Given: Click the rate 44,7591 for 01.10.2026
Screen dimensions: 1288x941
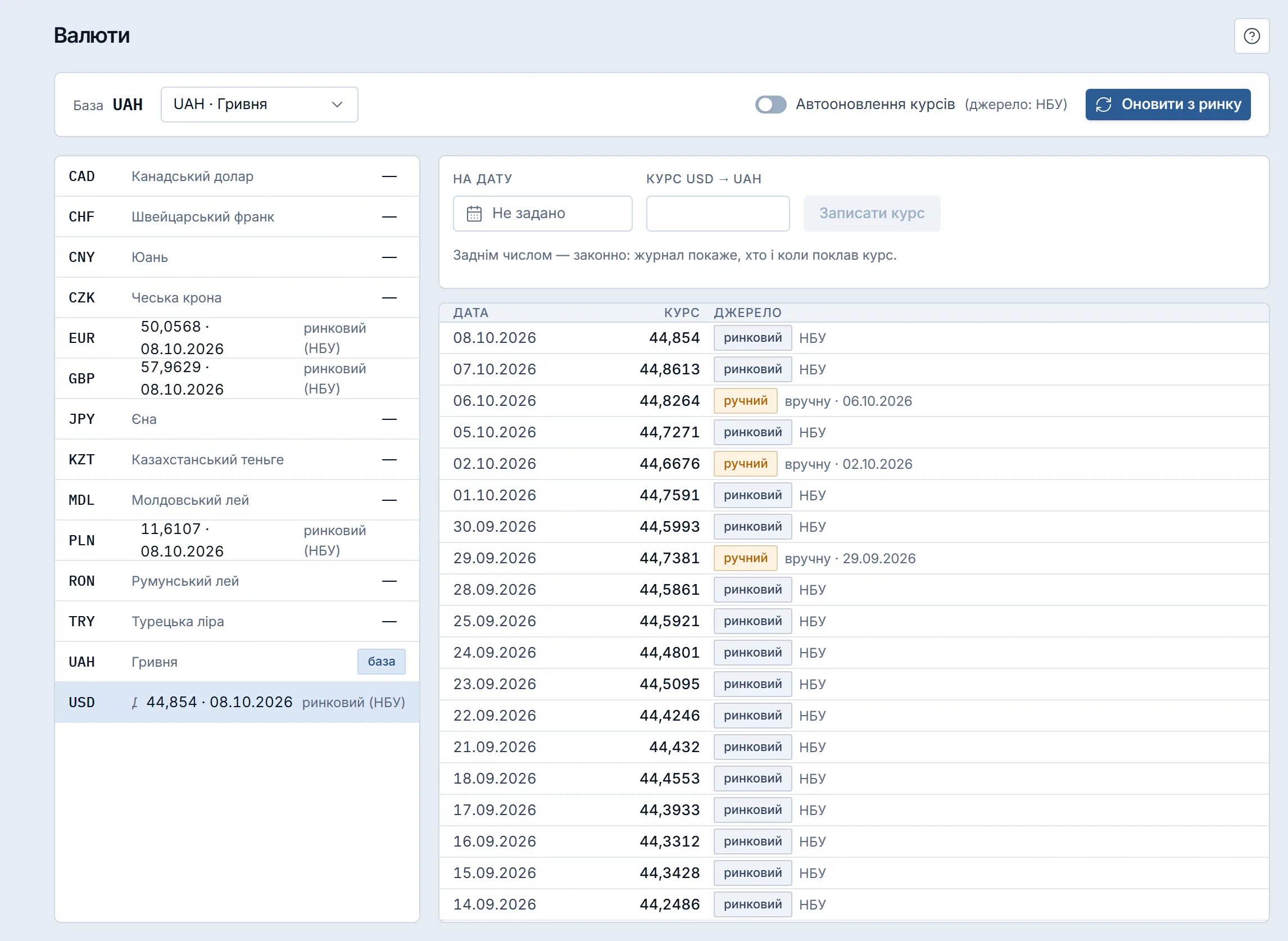Looking at the screenshot, I should 669,496.
